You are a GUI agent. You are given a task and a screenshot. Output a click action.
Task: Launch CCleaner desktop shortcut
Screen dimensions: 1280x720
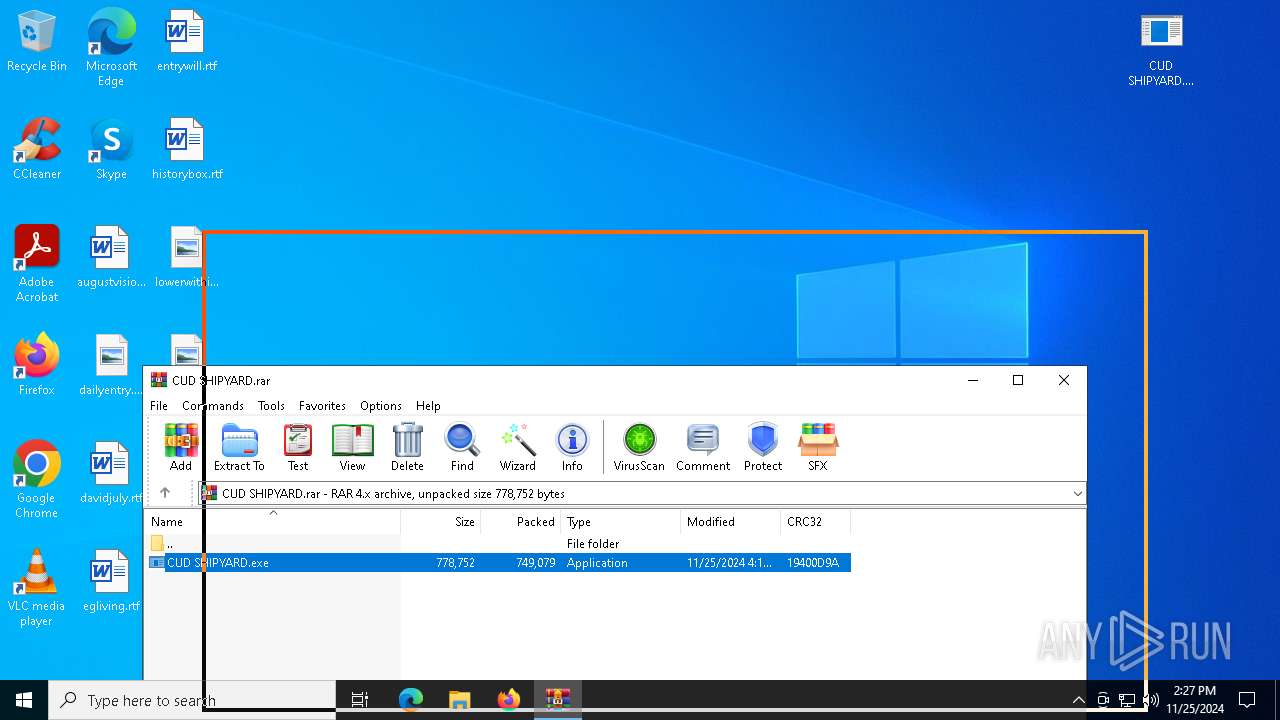(x=37, y=150)
